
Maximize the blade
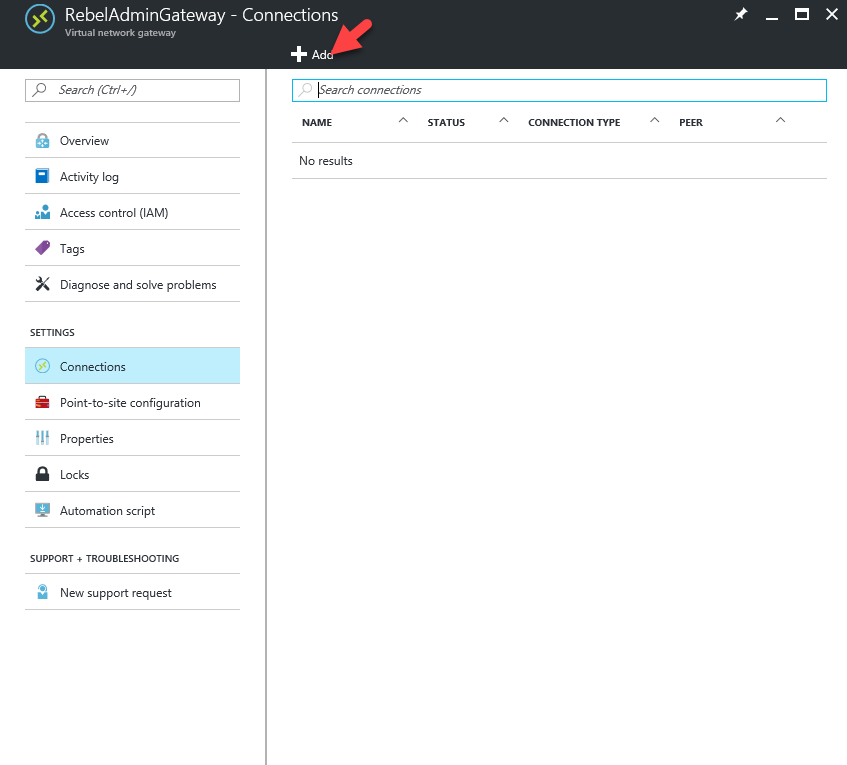802,15
